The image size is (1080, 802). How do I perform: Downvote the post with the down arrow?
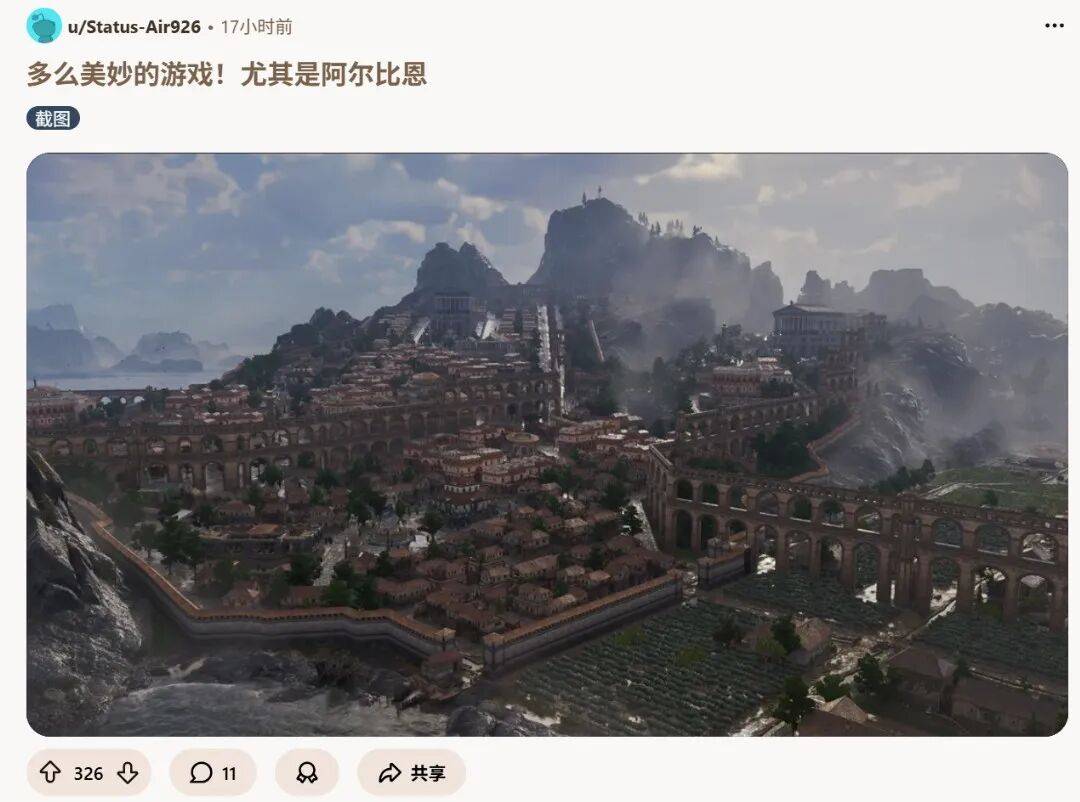point(127,772)
